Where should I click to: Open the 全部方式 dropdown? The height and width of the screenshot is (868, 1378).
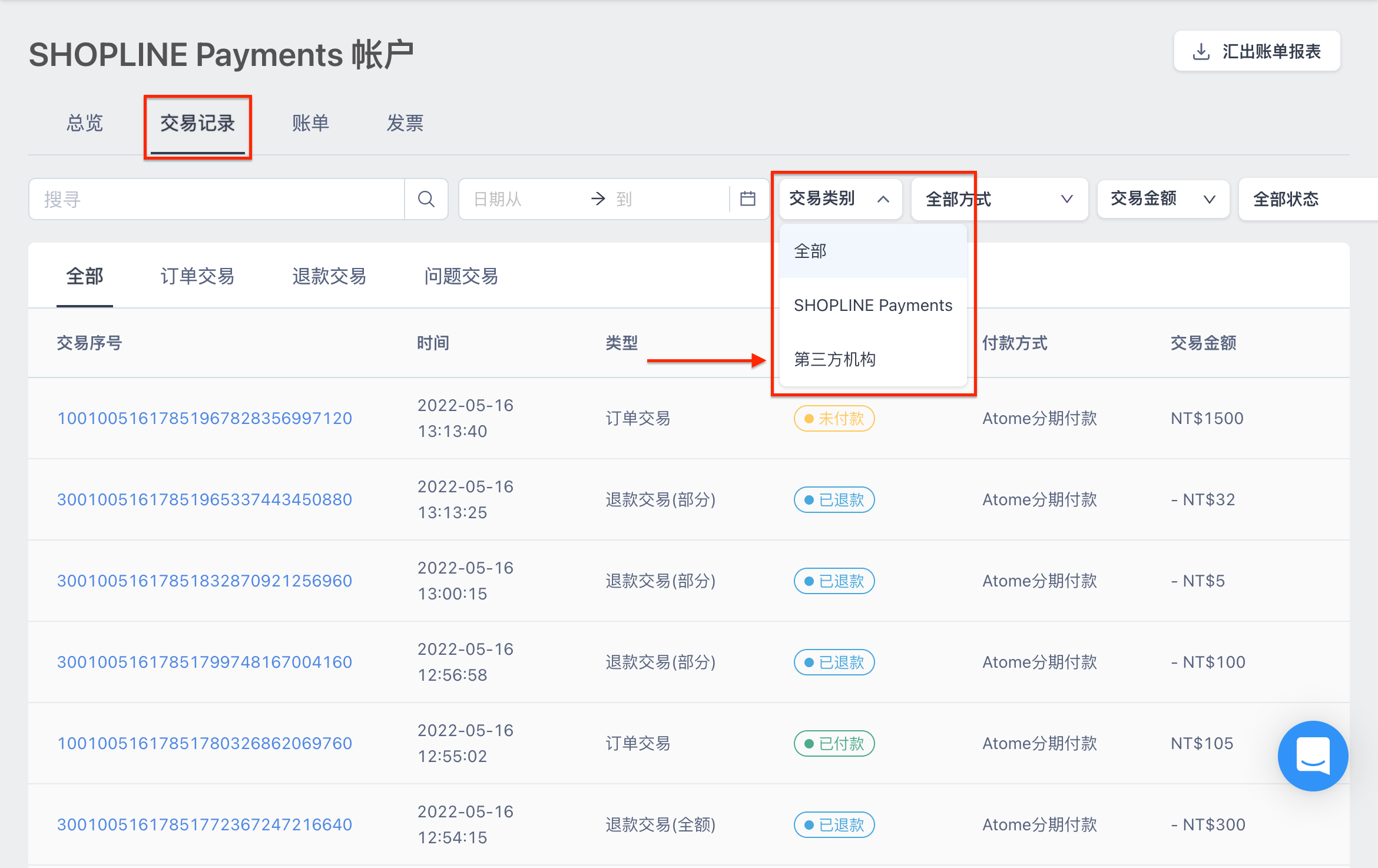click(999, 199)
